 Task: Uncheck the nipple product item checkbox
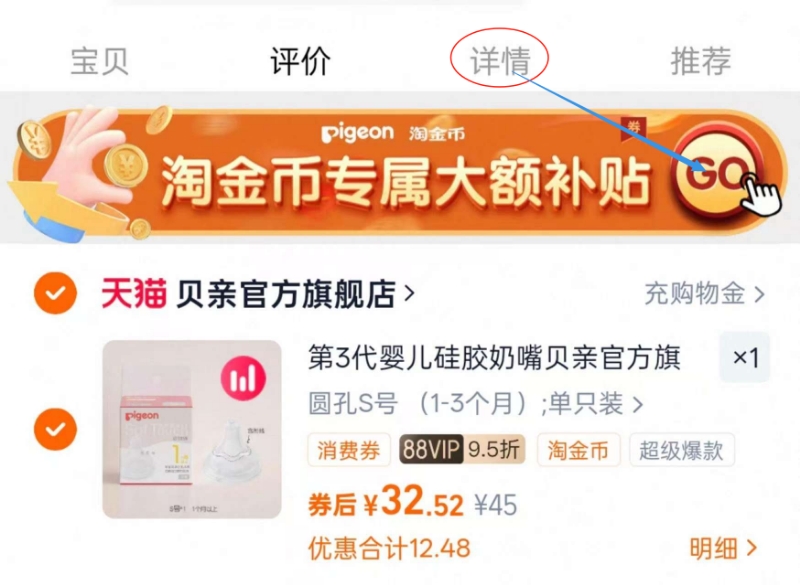pos(56,429)
